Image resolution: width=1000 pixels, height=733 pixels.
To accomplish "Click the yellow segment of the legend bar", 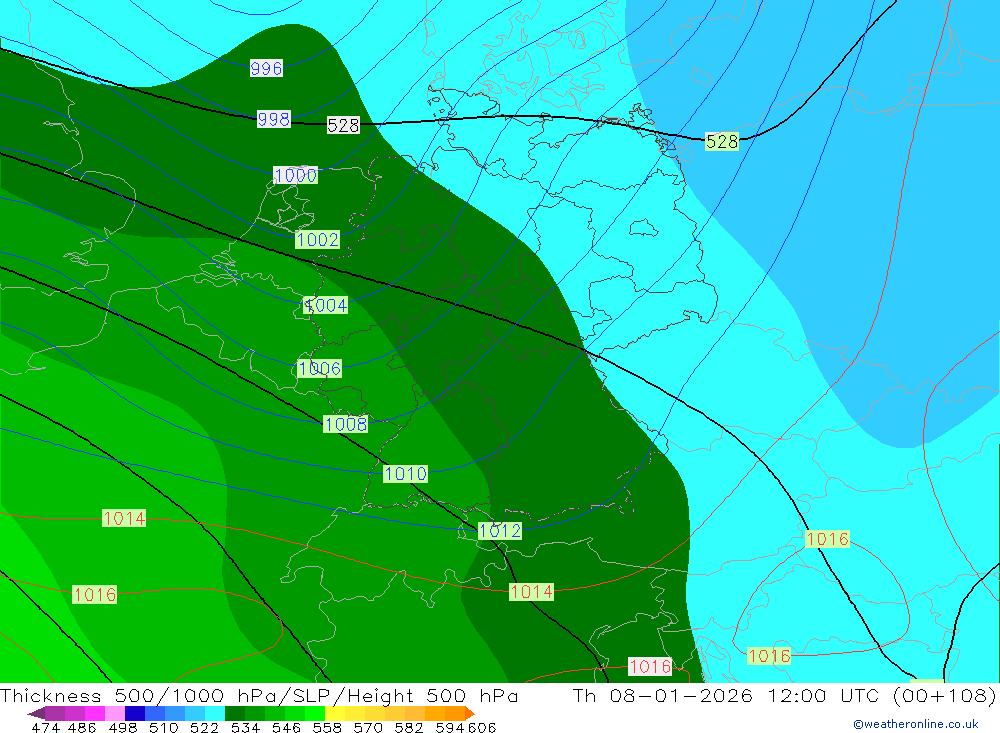I will (x=345, y=713).
